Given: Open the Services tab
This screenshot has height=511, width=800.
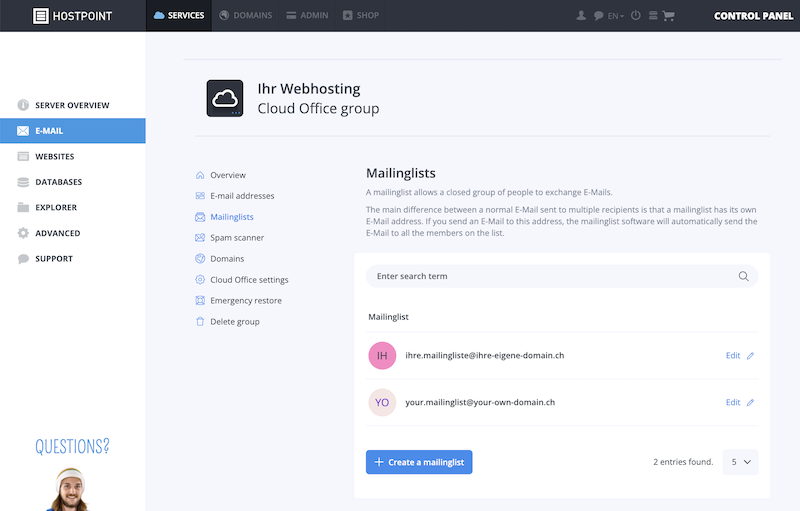Looking at the screenshot, I should click(179, 15).
